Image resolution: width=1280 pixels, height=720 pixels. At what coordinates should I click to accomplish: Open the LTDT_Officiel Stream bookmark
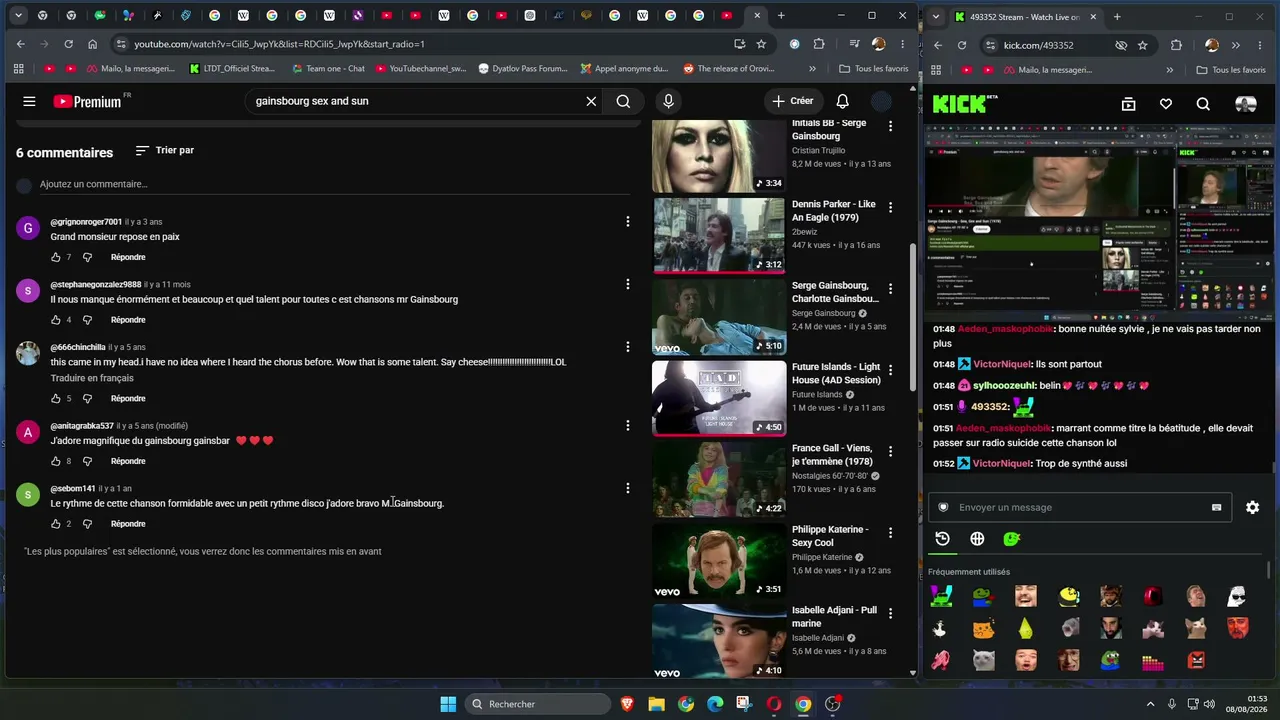click(x=232, y=69)
